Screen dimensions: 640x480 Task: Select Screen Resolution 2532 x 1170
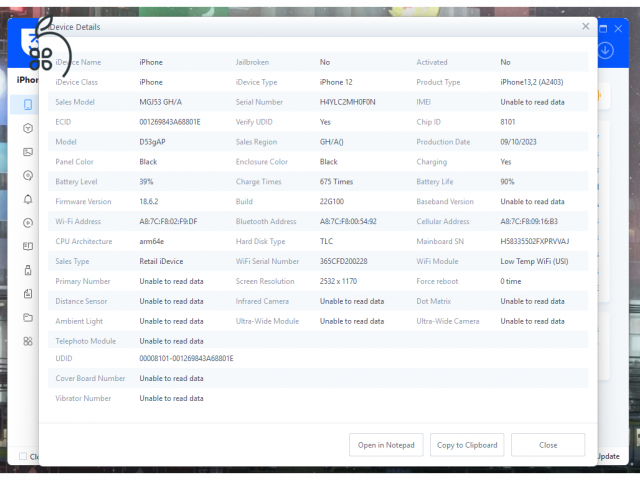pyautogui.click(x=338, y=281)
